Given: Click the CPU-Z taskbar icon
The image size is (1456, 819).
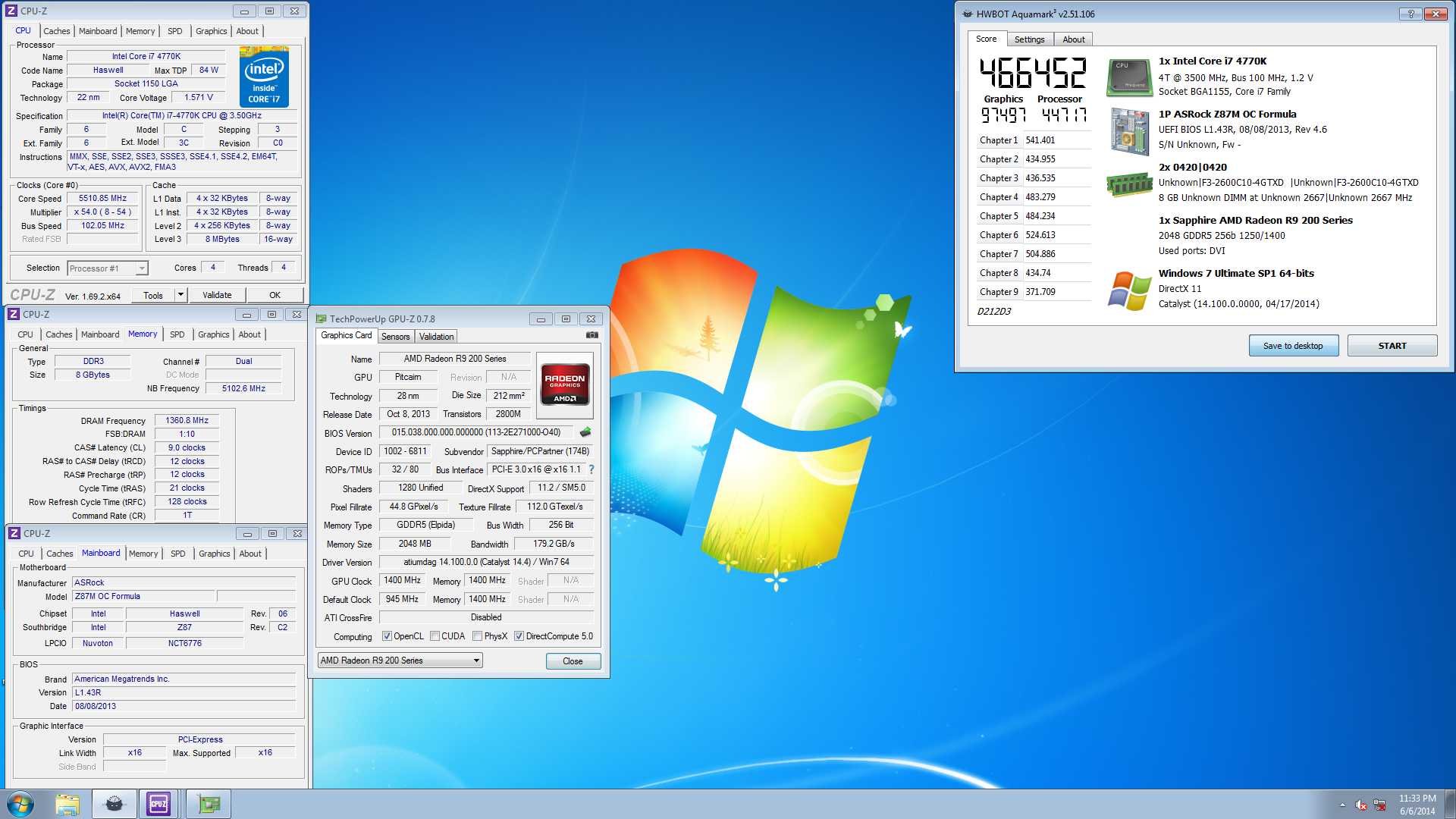Looking at the screenshot, I should coord(158,804).
